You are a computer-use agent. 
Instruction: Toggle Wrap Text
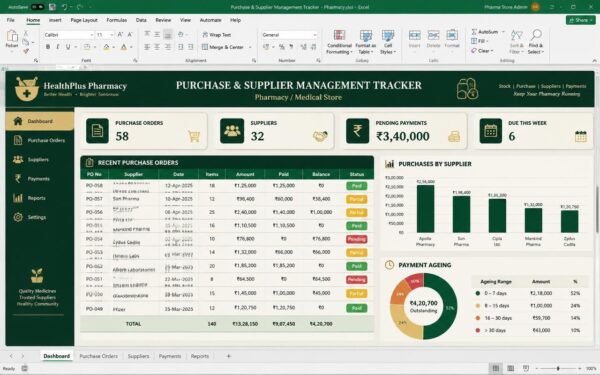(x=217, y=35)
